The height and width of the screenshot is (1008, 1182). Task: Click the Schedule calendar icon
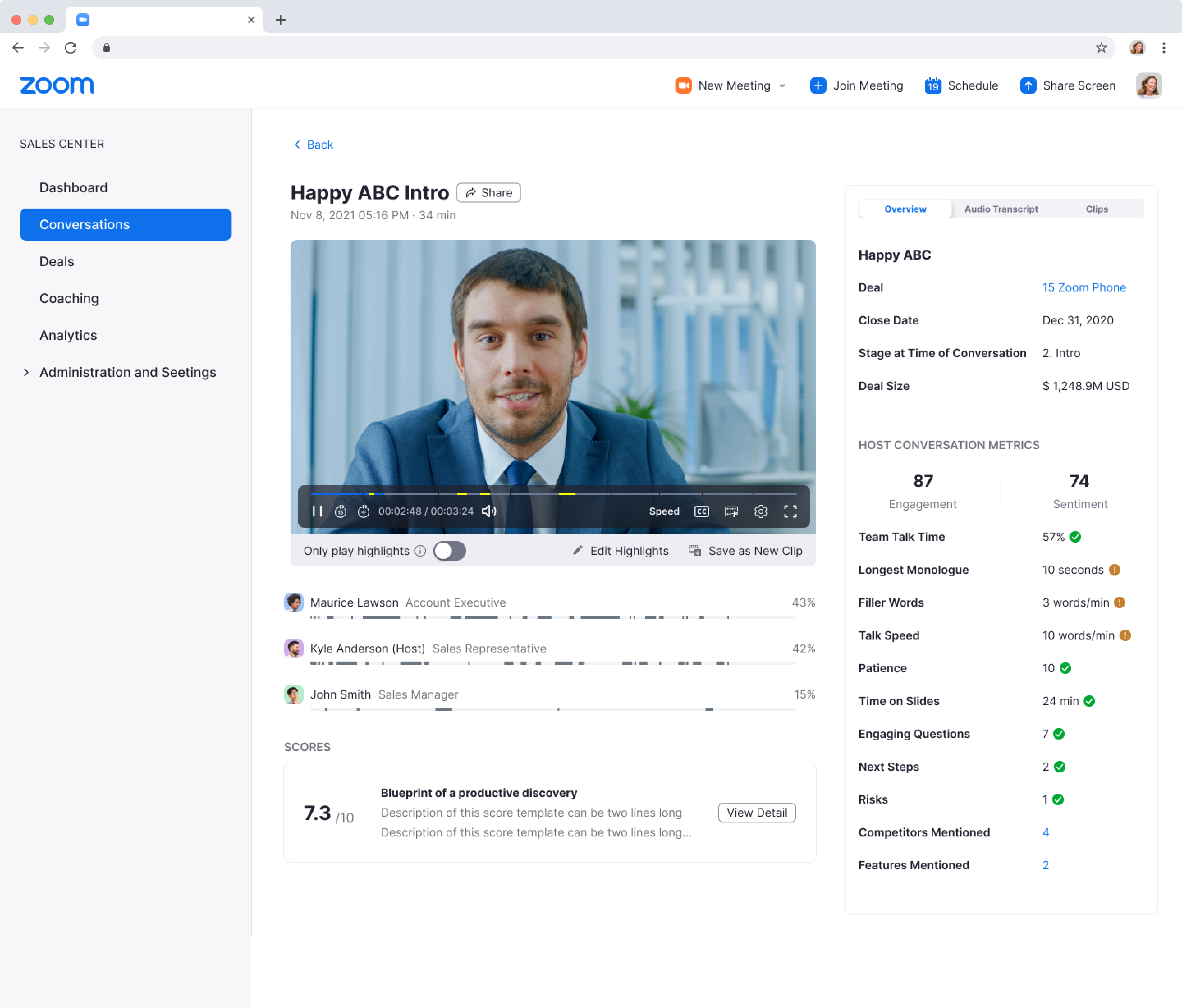[x=933, y=85]
